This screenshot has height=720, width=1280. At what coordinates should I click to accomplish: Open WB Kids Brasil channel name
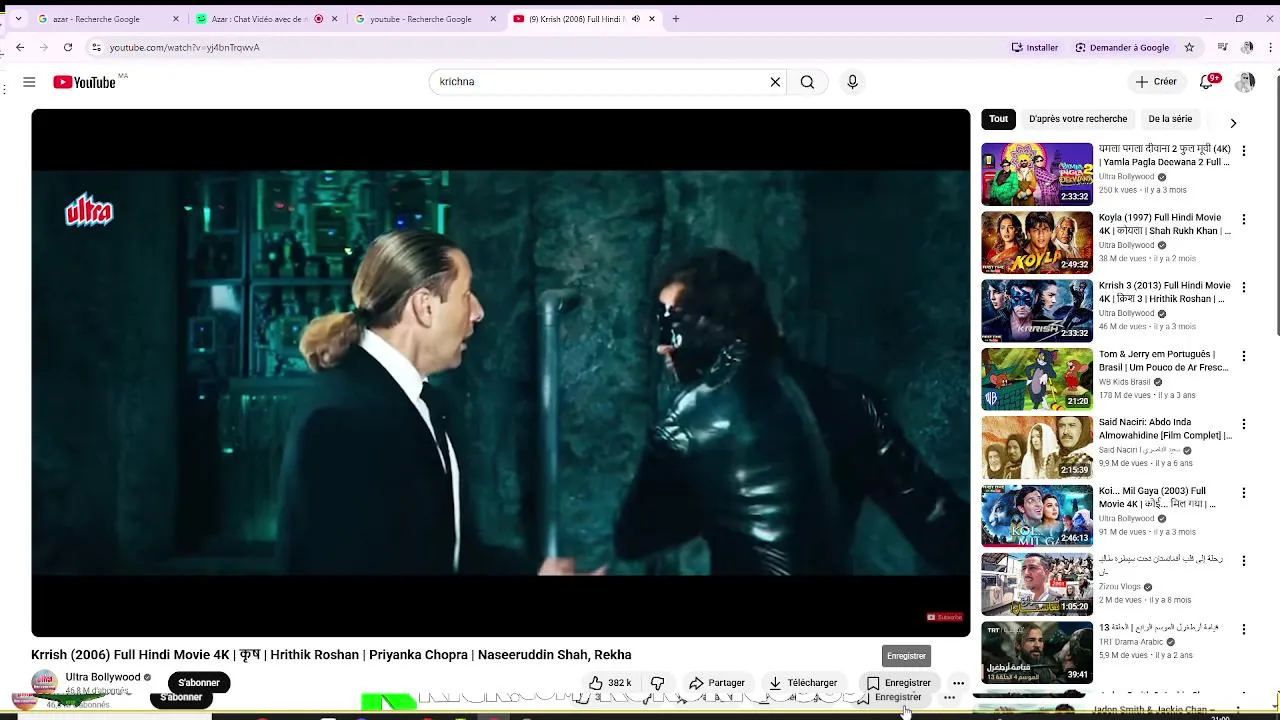1124,382
